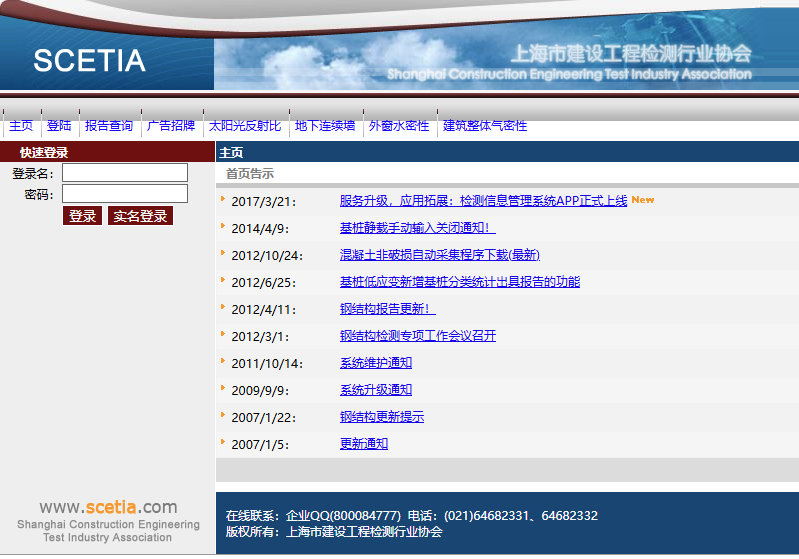Select the 建筑整体气密性 navigation item
Image resolution: width=799 pixels, height=559 pixels.
(485, 126)
